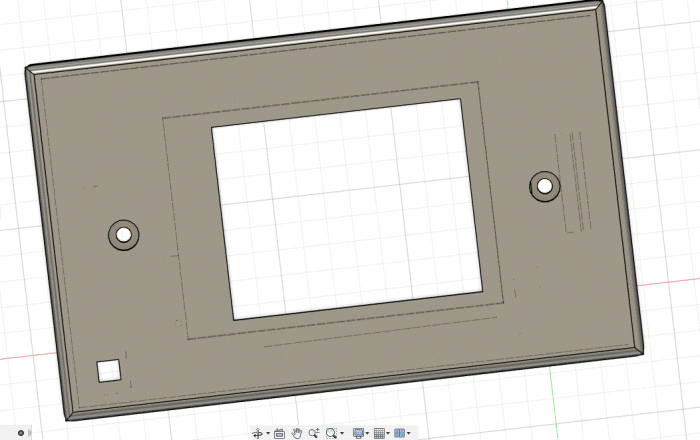The width and height of the screenshot is (700, 440).
Task: Open the zoom options dropdown arrow
Action: pyautogui.click(x=342, y=433)
